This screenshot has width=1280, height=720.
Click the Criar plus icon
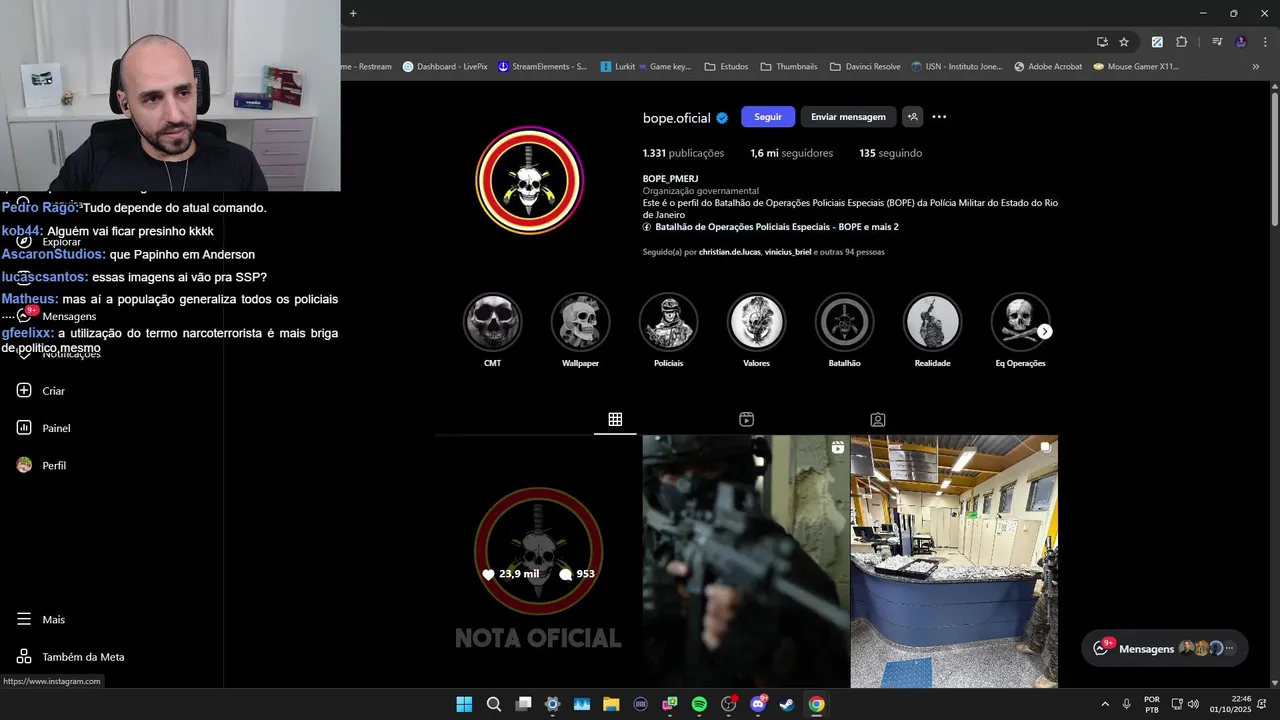click(24, 390)
